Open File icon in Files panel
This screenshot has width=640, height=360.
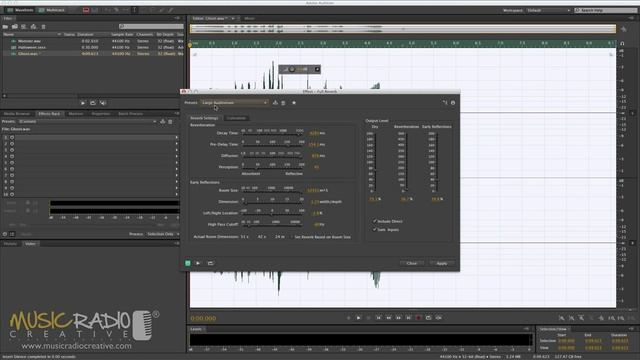coord(5,27)
